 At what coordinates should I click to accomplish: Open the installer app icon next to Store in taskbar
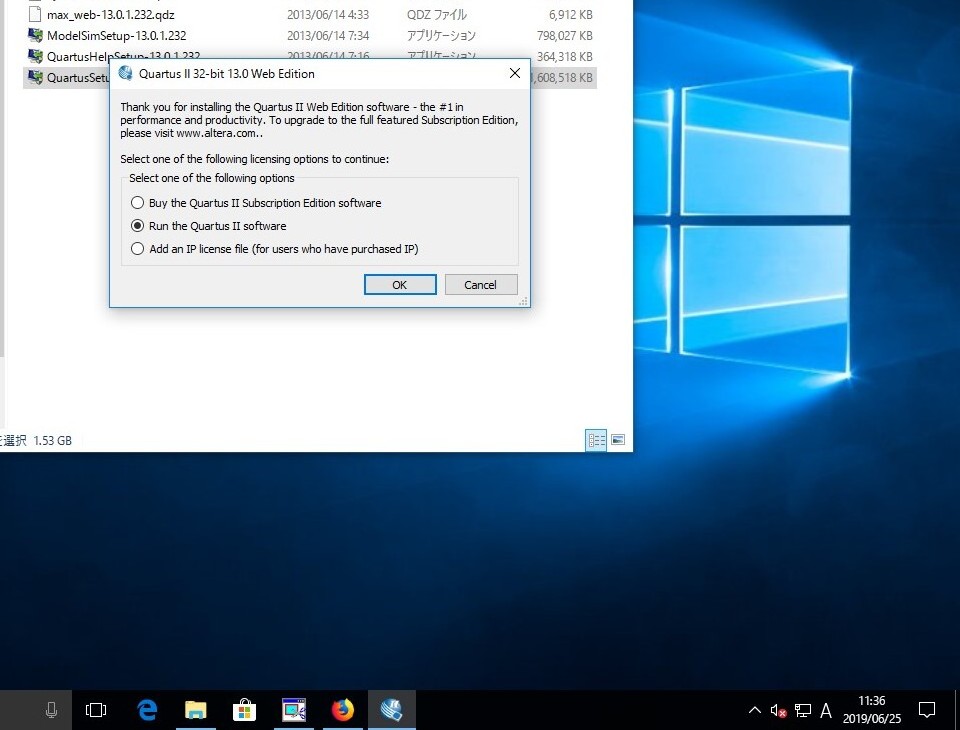tap(294, 710)
